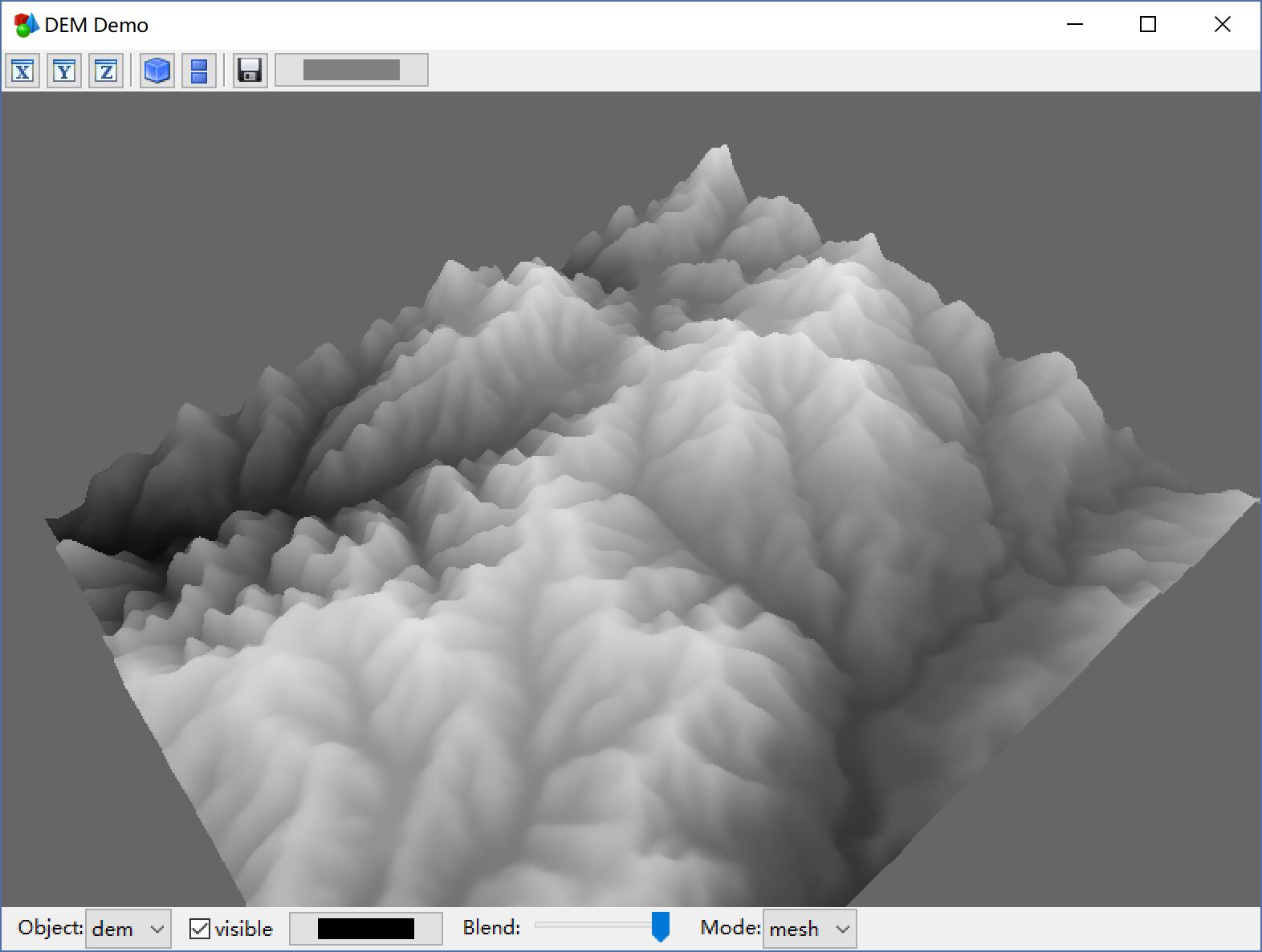Click the highest mountain peak in the terrain

[724, 149]
